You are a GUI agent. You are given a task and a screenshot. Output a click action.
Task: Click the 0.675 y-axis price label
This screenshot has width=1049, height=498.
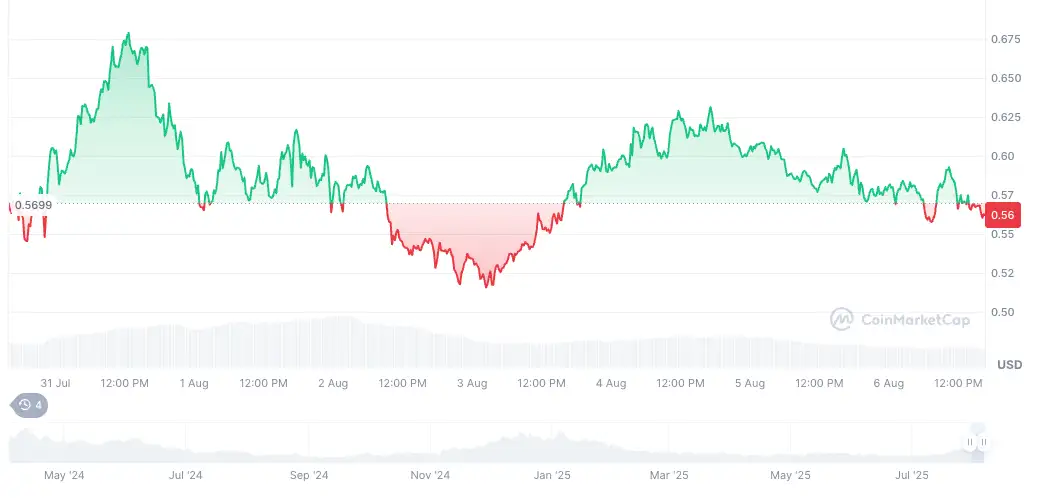(1003, 40)
